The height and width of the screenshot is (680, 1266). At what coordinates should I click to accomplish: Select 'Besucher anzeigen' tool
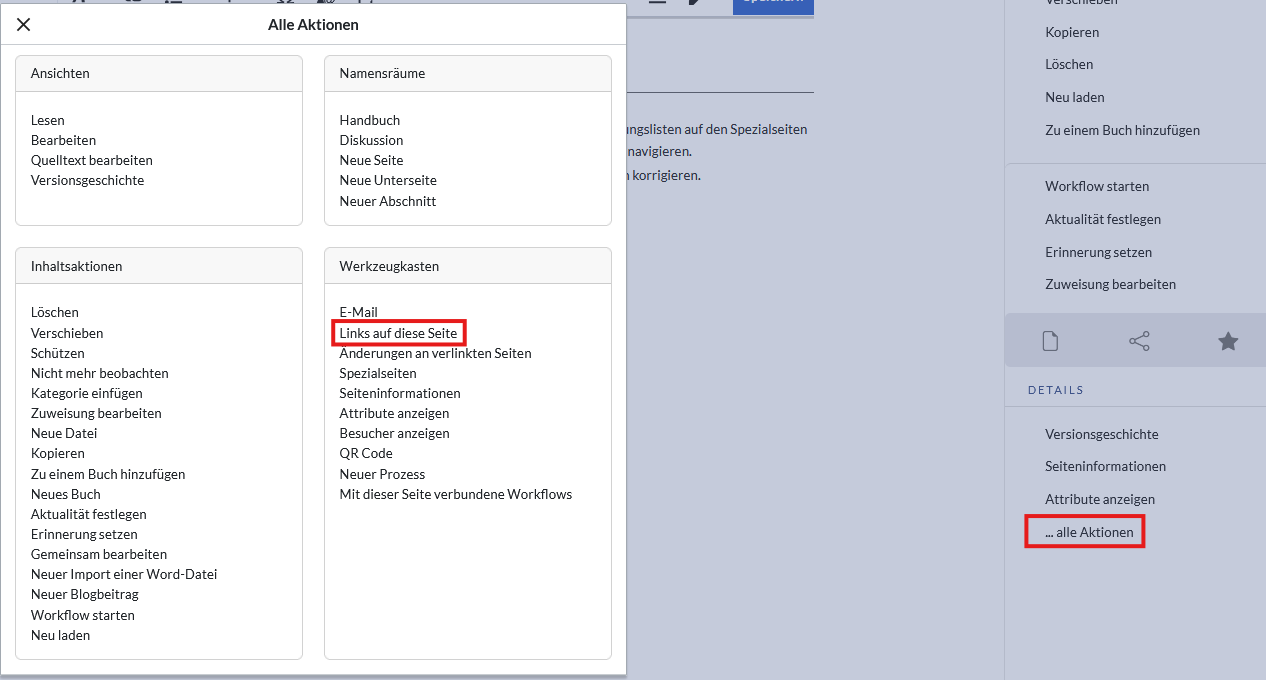pos(394,433)
